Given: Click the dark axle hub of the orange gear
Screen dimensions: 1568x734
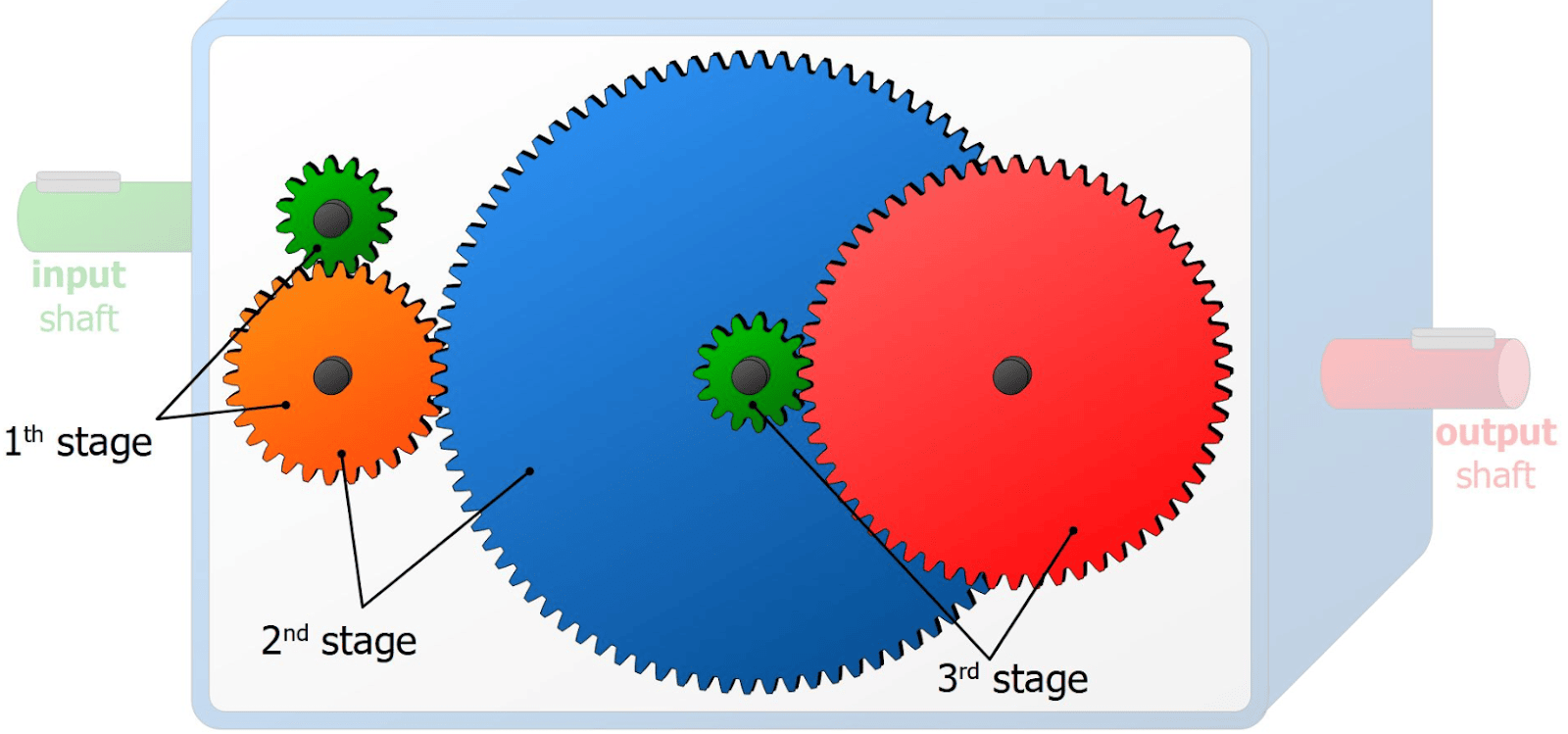Looking at the screenshot, I should [332, 375].
